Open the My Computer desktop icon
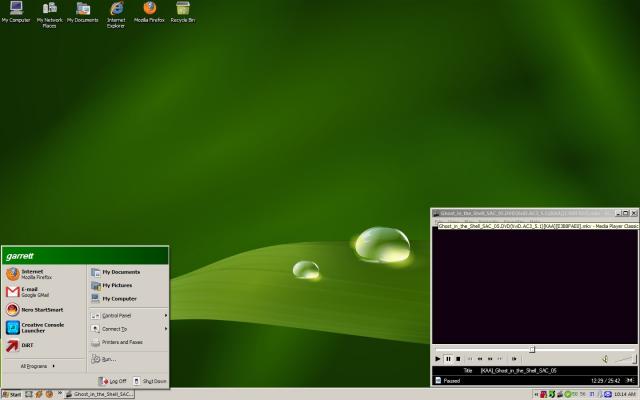The width and height of the screenshot is (640, 400). tap(16, 11)
